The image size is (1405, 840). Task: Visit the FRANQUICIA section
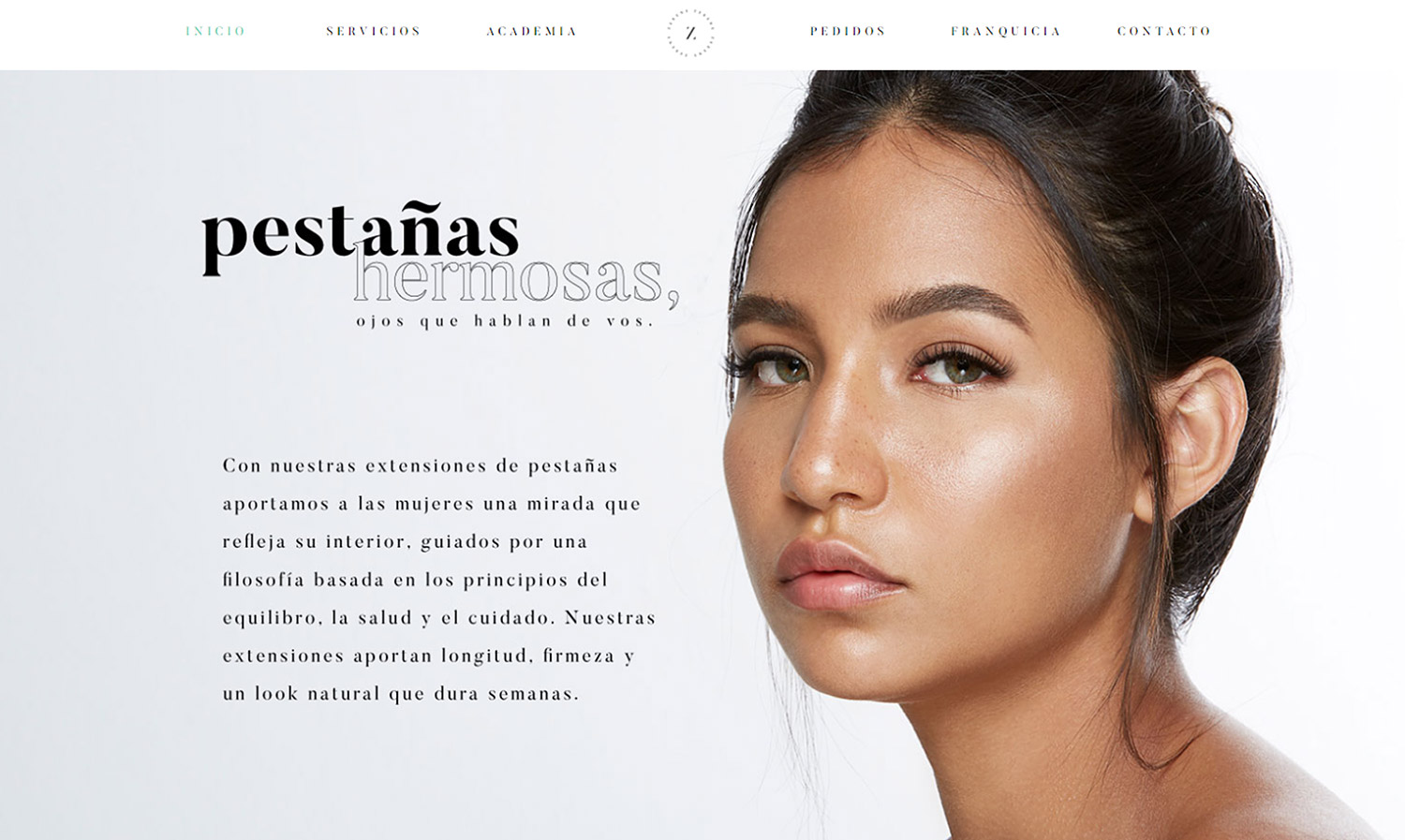(1006, 31)
